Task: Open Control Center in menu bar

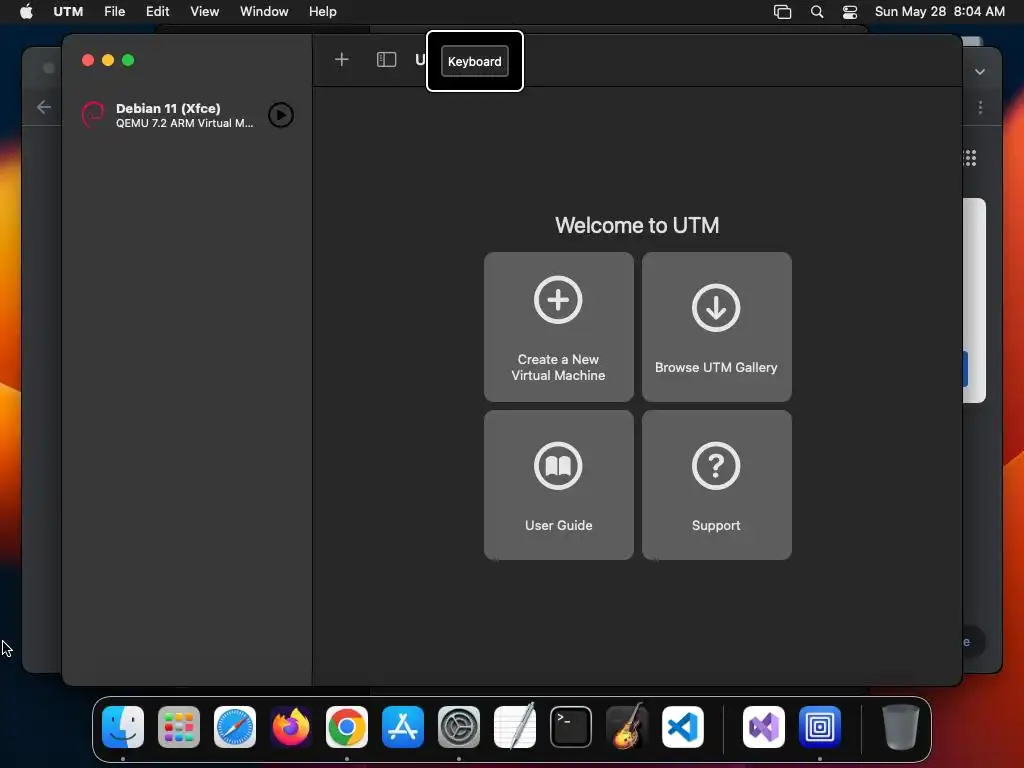Action: [x=850, y=12]
